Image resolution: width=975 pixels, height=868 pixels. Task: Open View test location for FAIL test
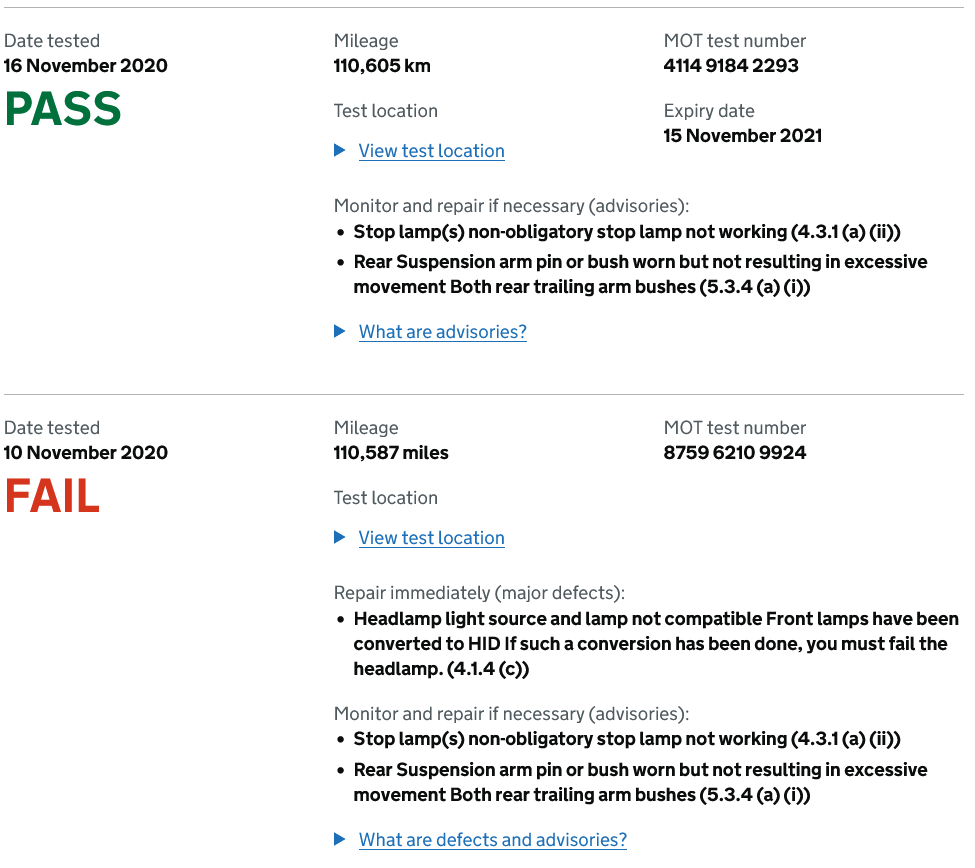point(432,538)
